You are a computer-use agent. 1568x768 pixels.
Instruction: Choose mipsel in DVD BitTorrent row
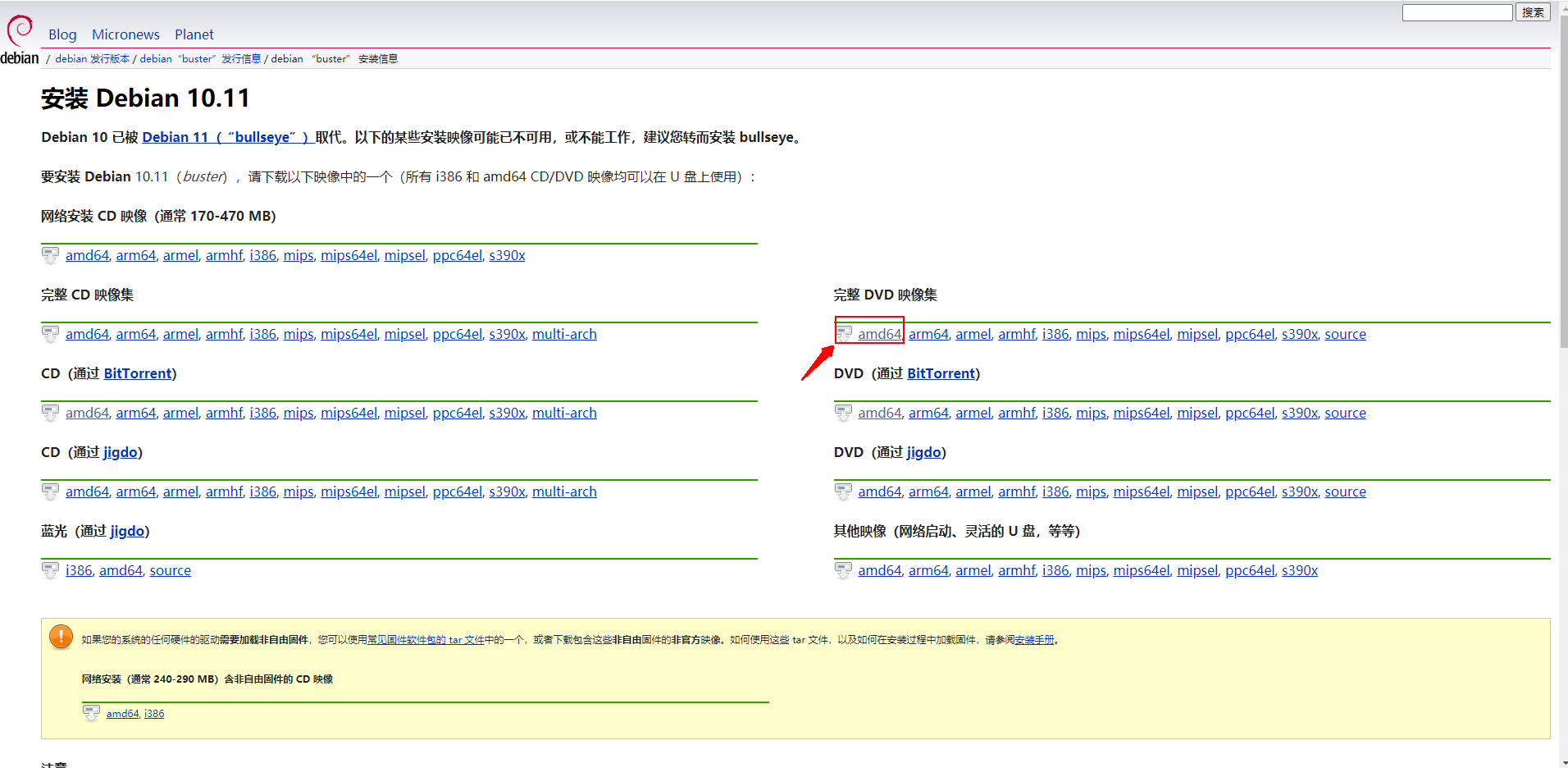click(1197, 413)
